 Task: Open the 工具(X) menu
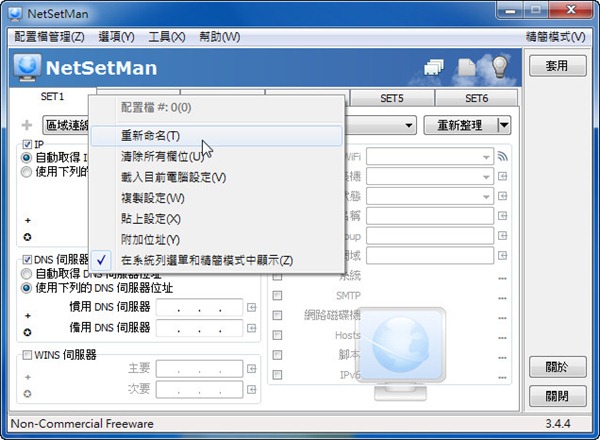click(167, 37)
